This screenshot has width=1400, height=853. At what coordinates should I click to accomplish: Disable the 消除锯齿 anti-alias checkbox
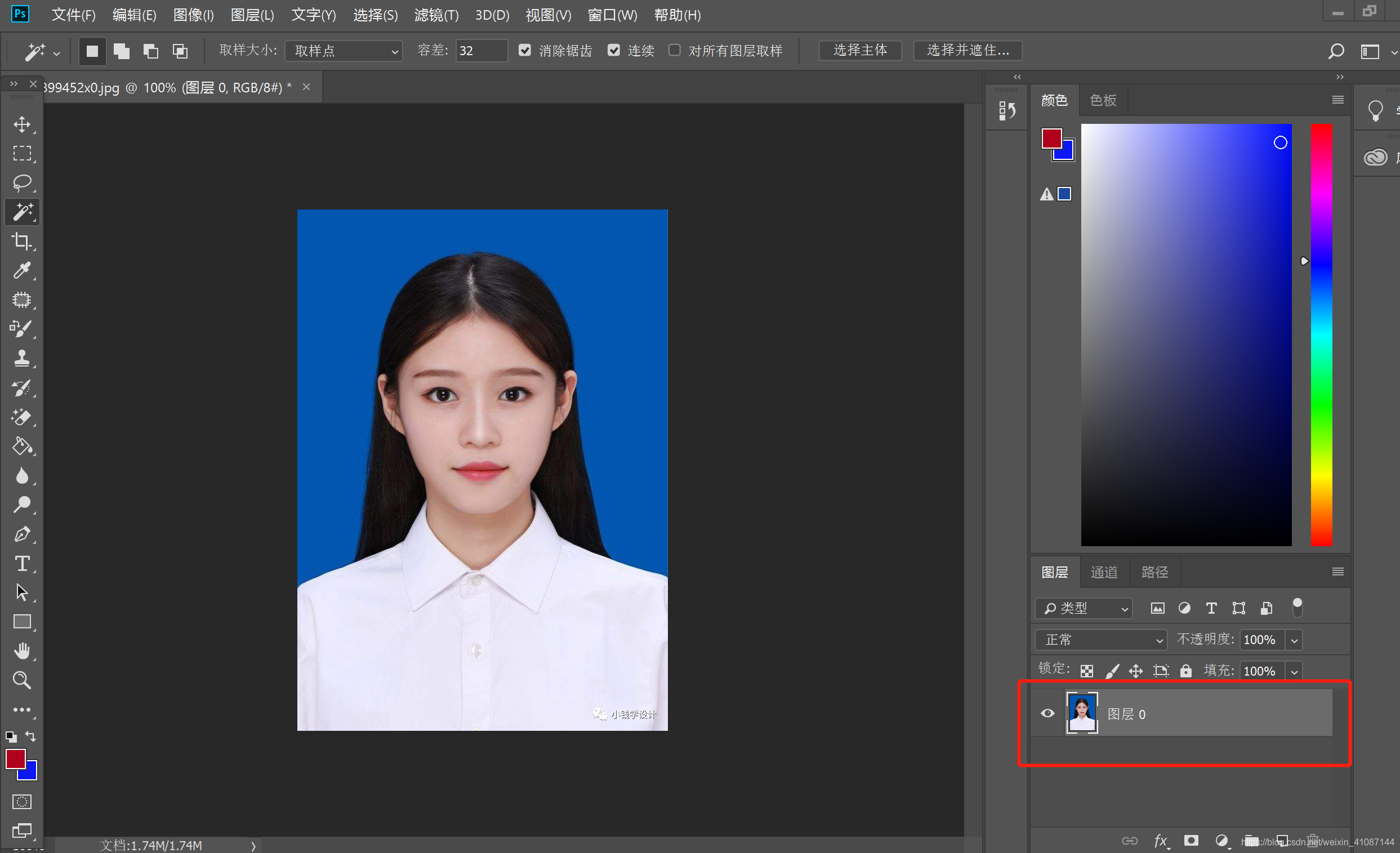pos(524,51)
